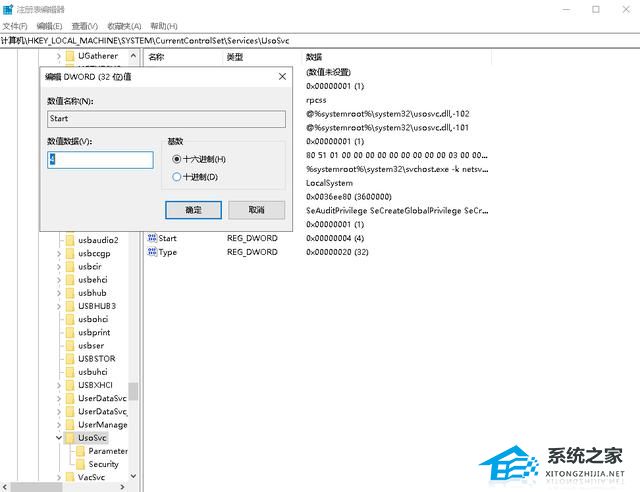
Task: Click the Type DWORD value icon
Action: (x=153, y=252)
